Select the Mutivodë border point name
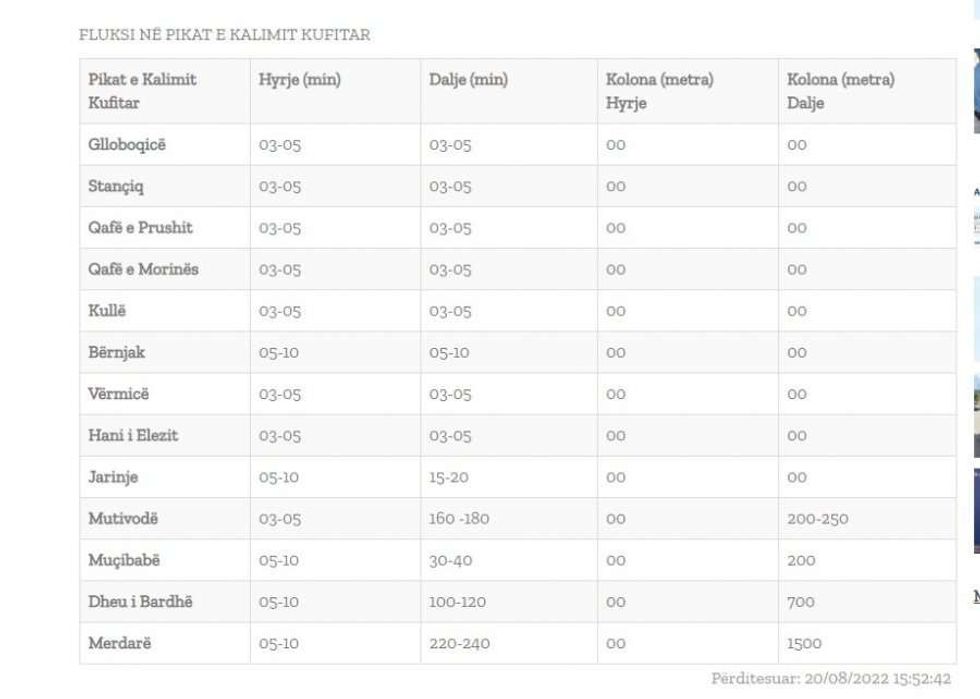 (x=123, y=519)
